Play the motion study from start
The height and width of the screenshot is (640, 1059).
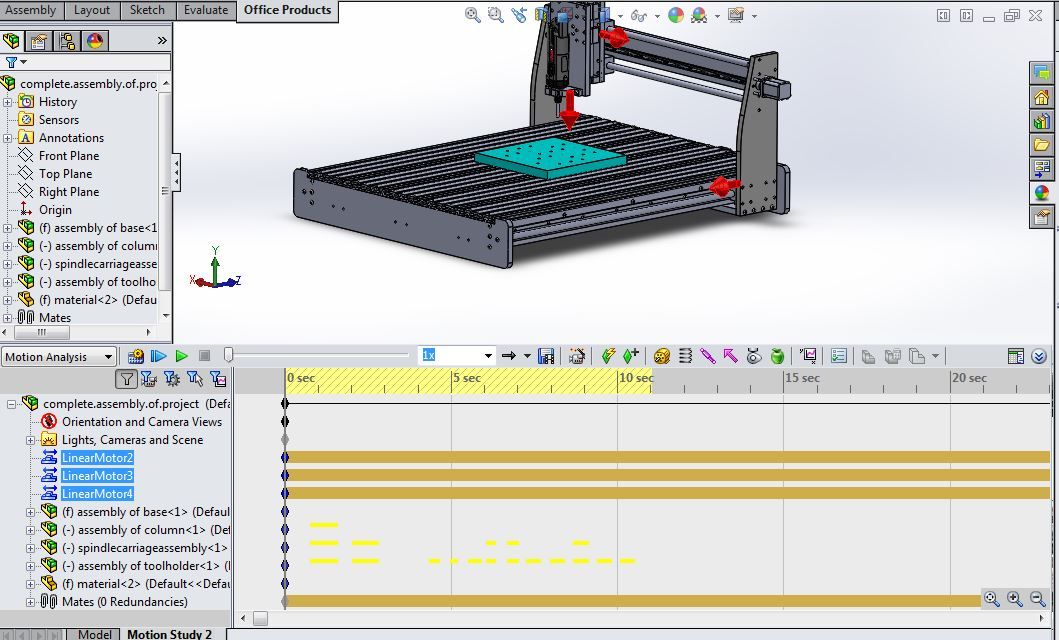[x=158, y=355]
